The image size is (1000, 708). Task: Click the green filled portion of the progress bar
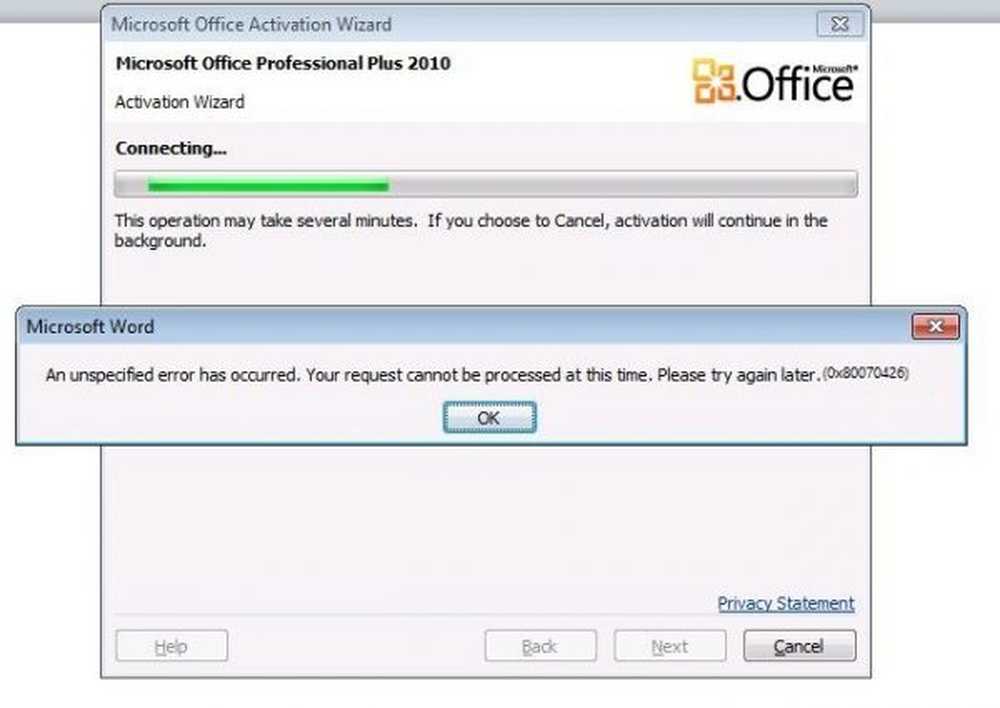point(268,186)
